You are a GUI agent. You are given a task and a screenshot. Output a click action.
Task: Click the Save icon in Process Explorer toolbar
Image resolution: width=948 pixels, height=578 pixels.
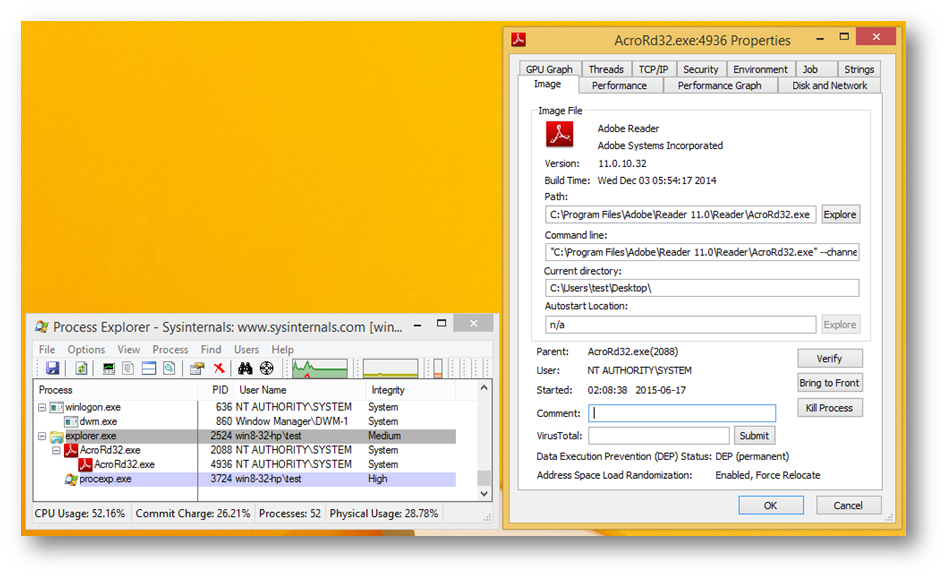(x=52, y=369)
